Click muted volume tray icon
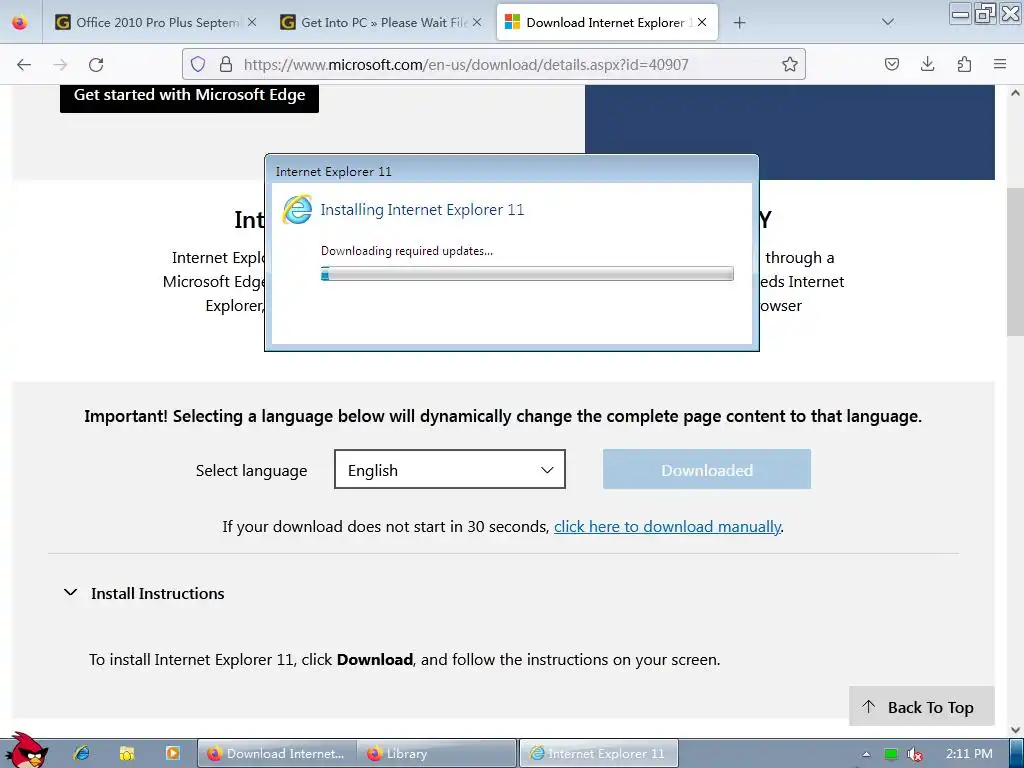Image resolution: width=1024 pixels, height=768 pixels. click(915, 754)
